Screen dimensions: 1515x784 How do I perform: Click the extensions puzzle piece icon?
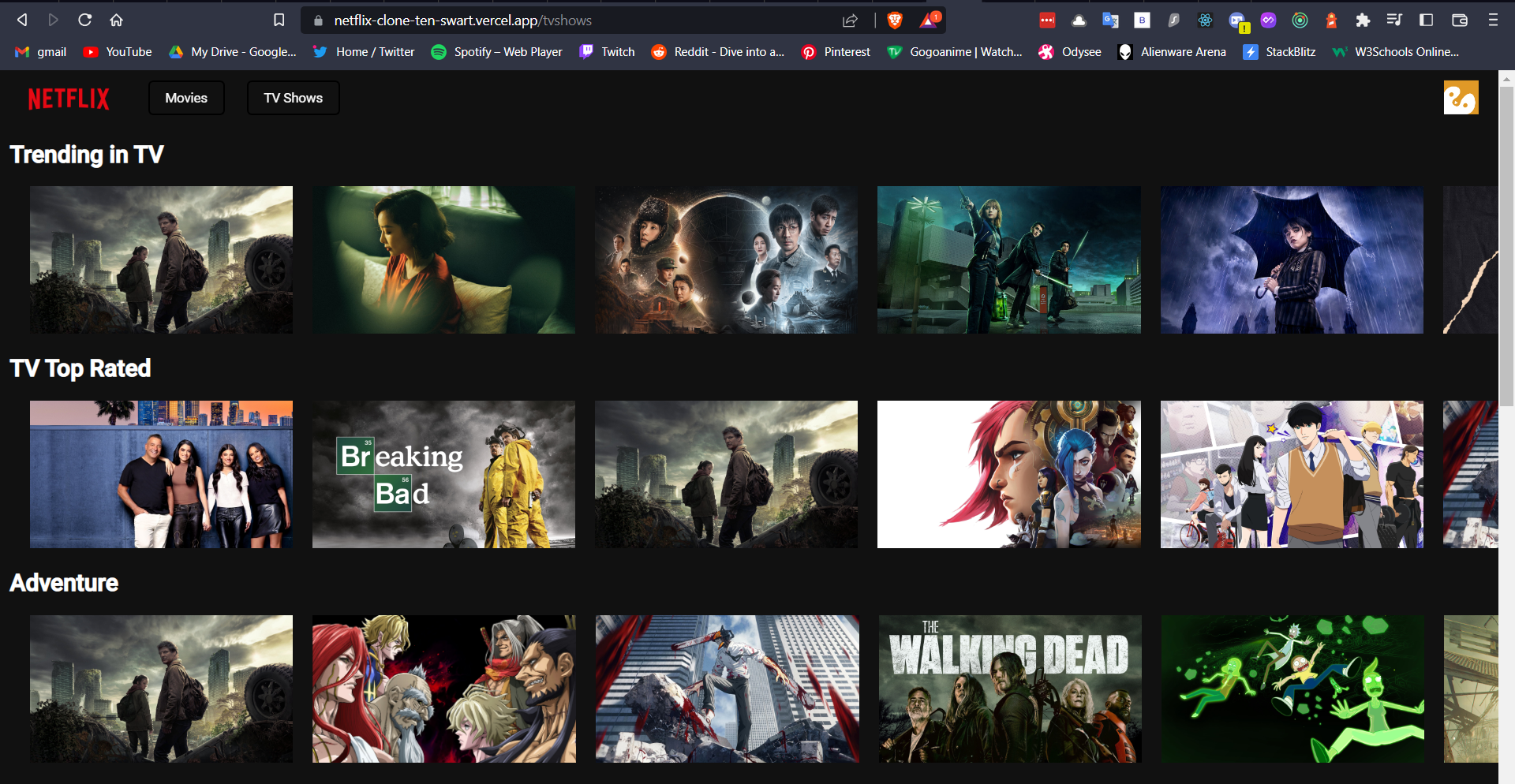pos(1363,21)
